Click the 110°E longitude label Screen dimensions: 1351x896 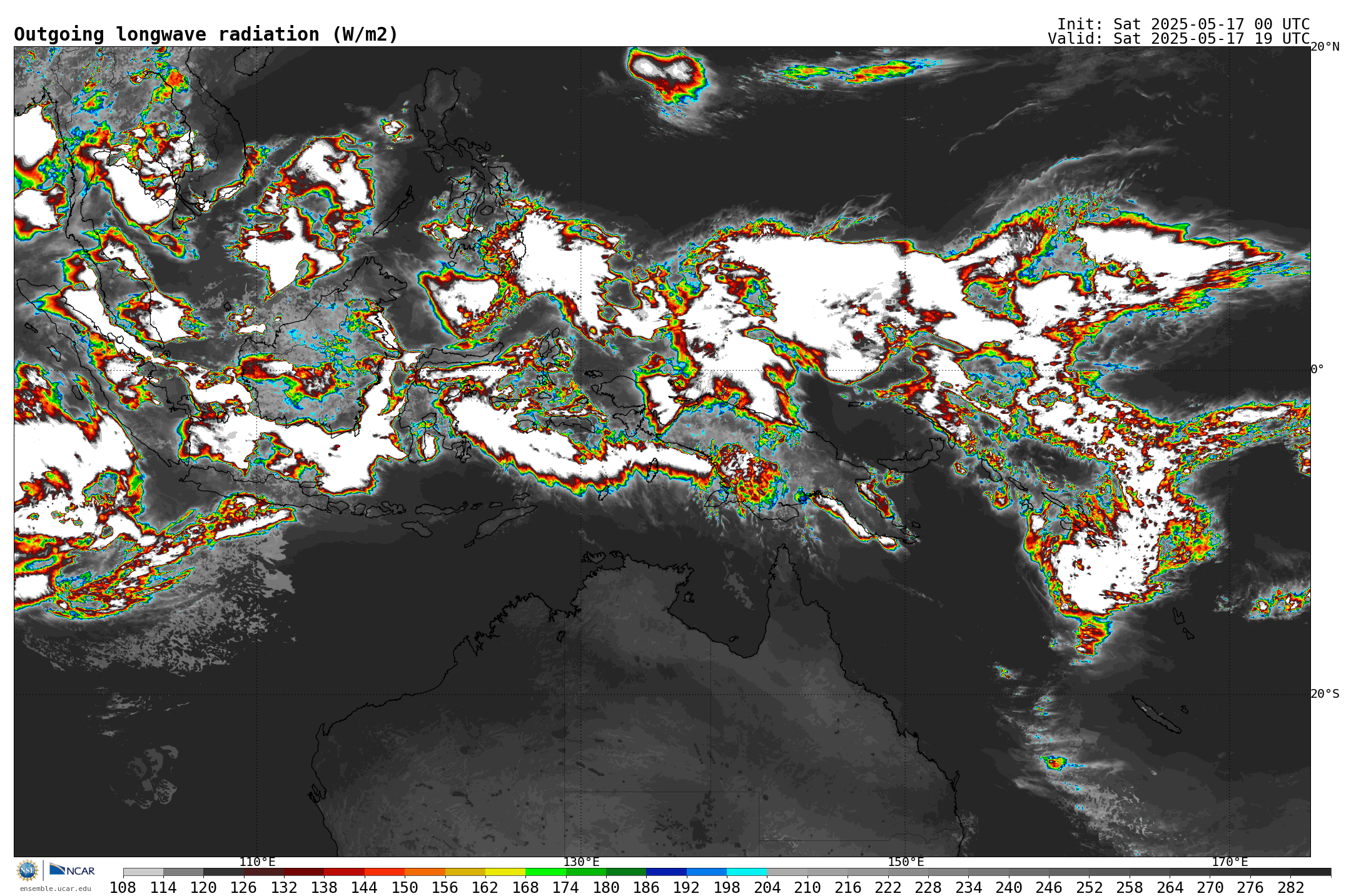257,862
